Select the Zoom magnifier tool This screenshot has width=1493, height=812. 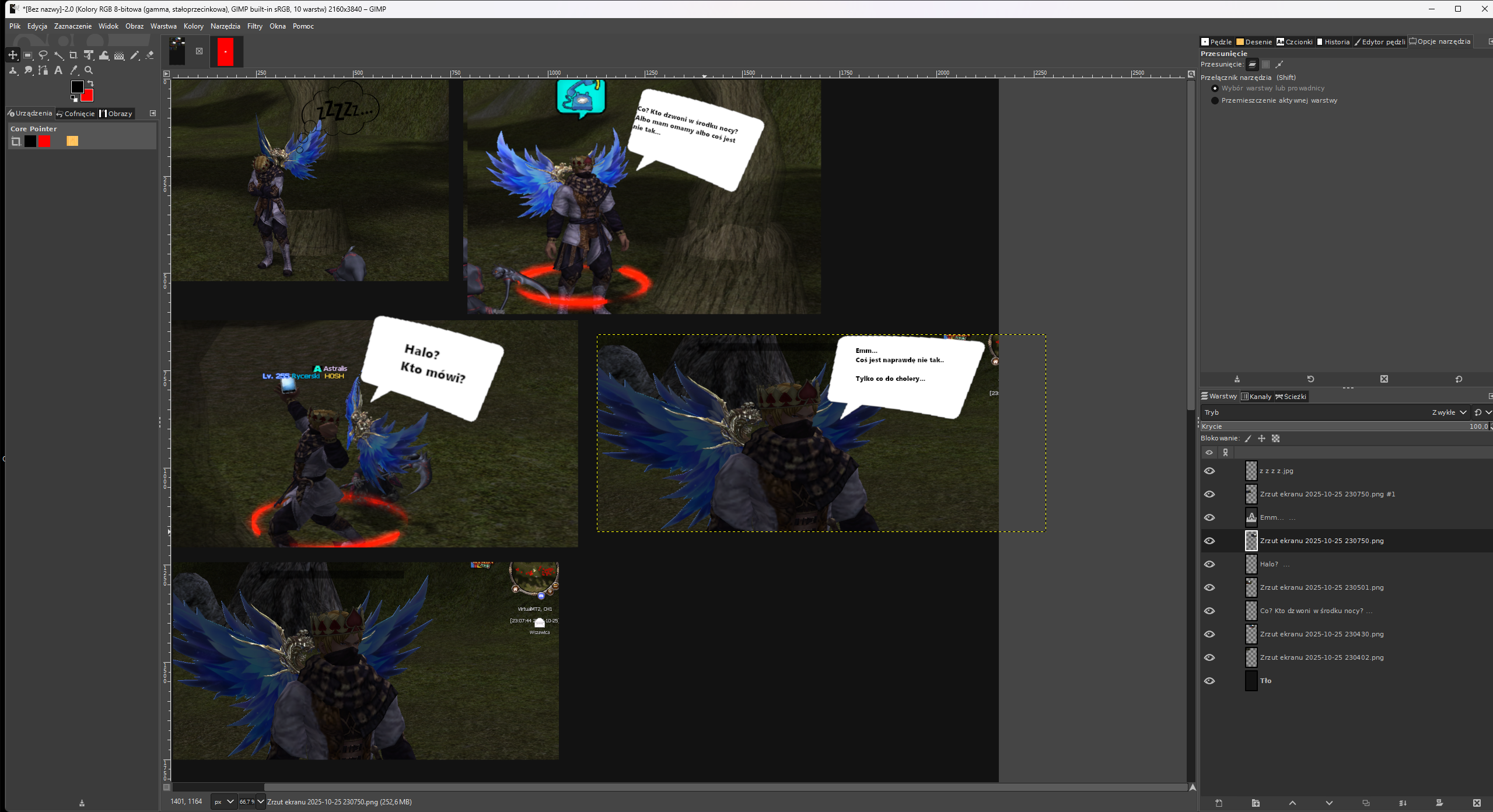(89, 70)
